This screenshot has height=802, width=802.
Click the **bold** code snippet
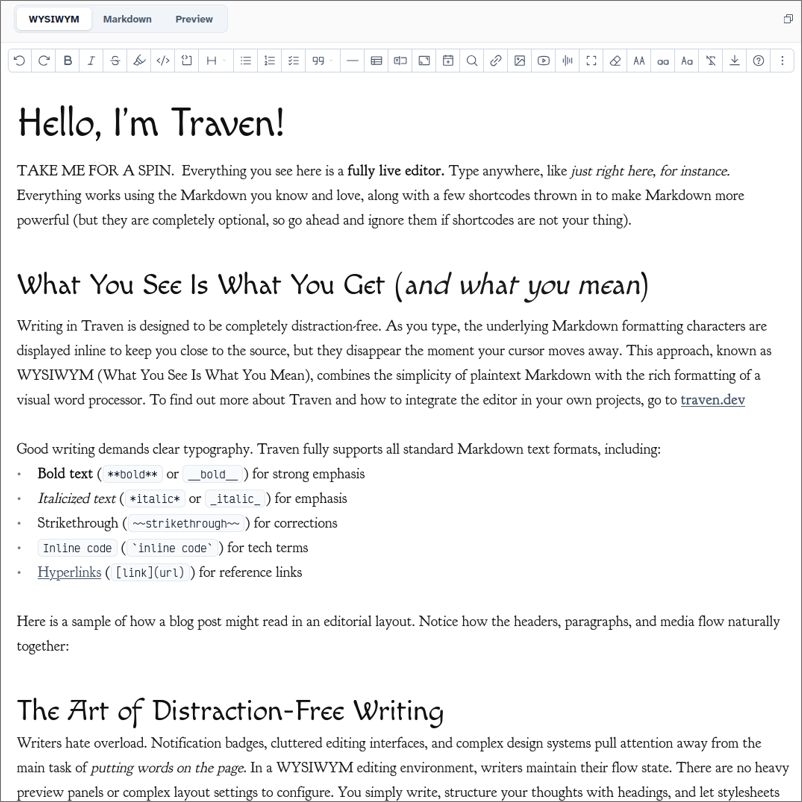132,474
